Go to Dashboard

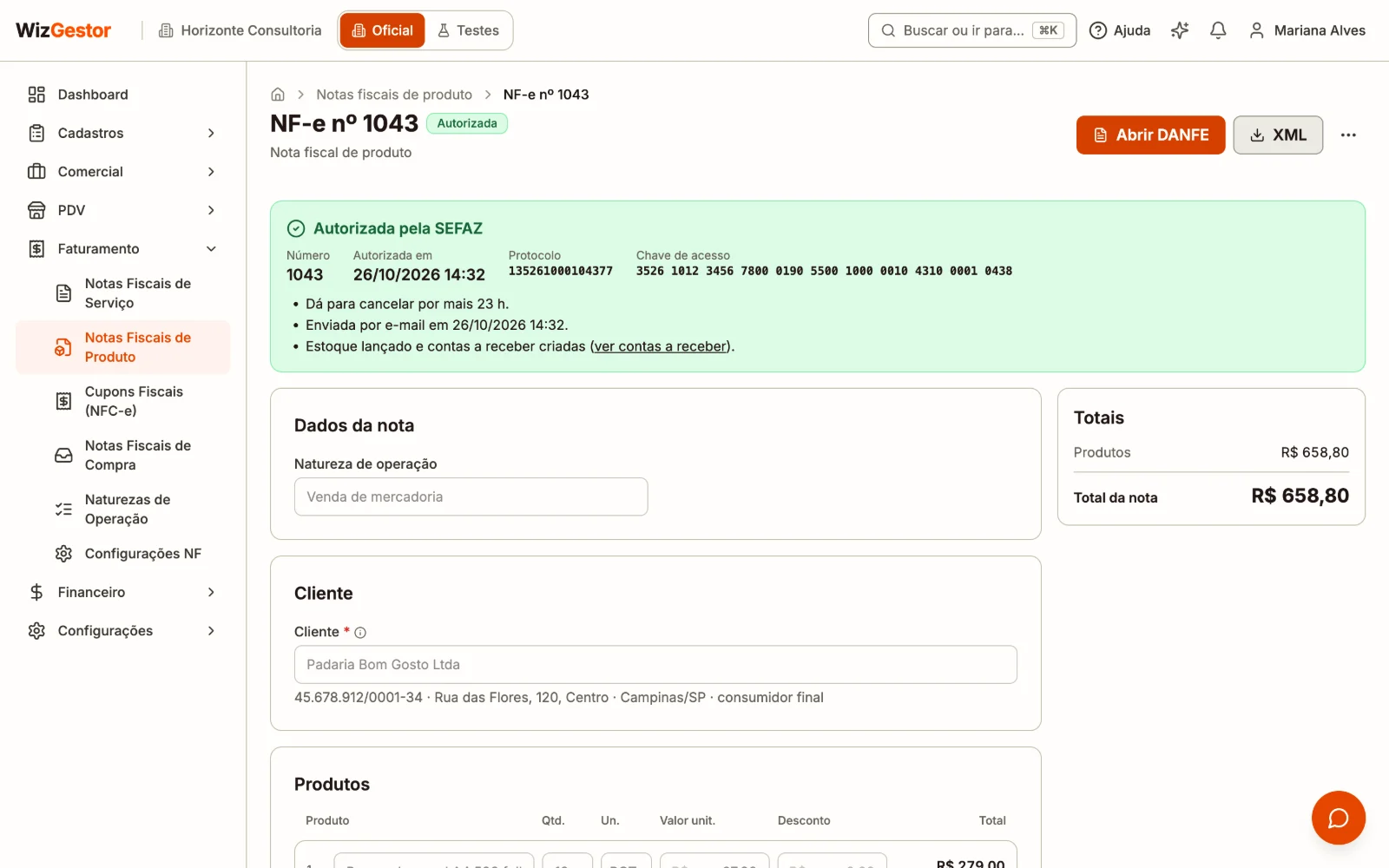(x=122, y=95)
